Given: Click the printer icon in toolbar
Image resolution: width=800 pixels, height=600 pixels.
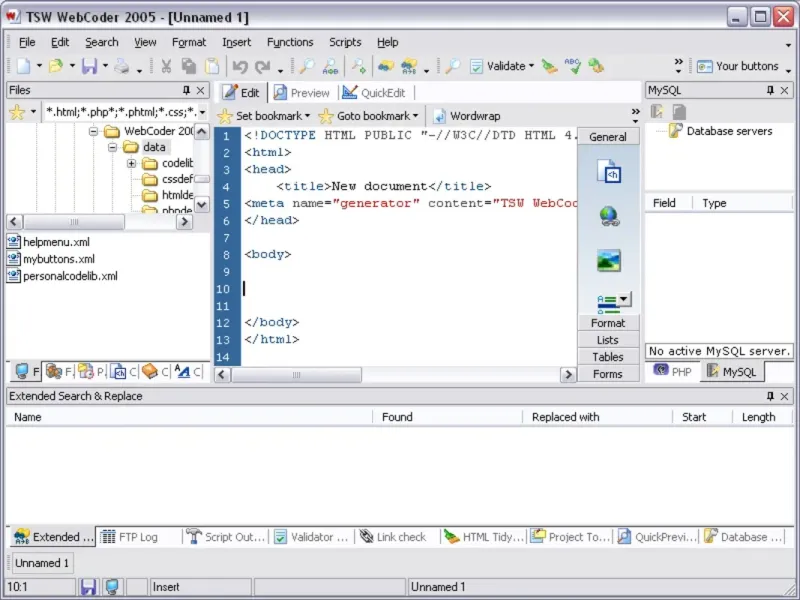Looking at the screenshot, I should coord(122,66).
